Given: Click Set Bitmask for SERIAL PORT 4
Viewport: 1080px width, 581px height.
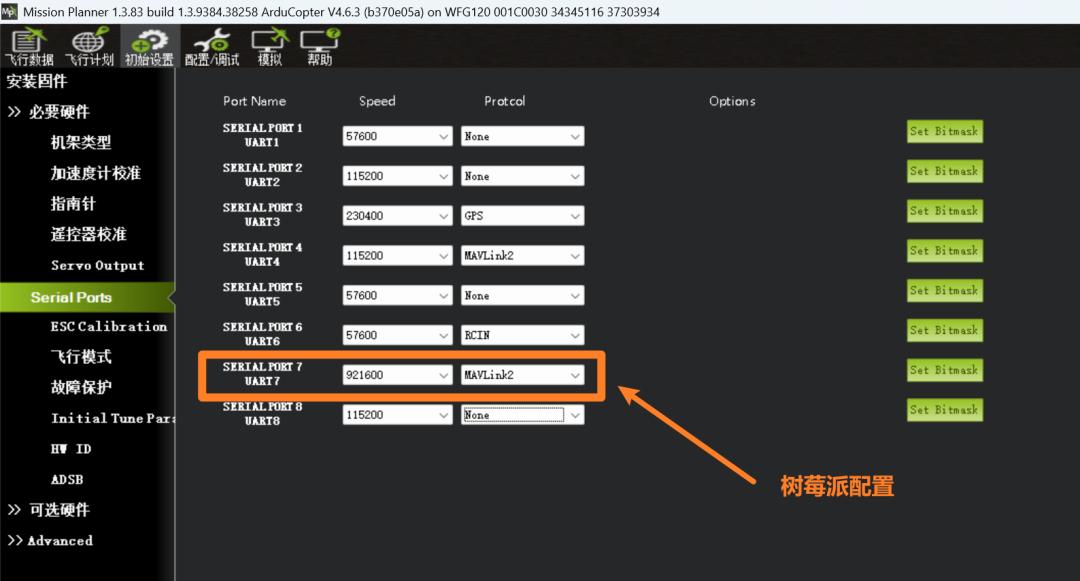Looking at the screenshot, I should [944, 251].
